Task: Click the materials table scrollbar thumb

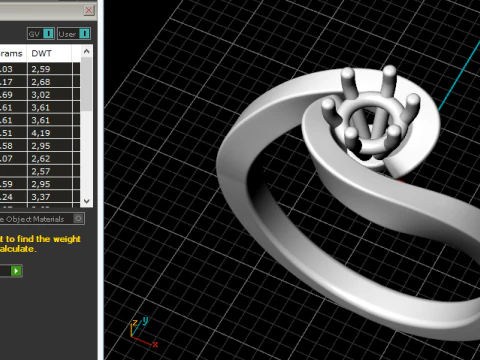Action: click(87, 84)
